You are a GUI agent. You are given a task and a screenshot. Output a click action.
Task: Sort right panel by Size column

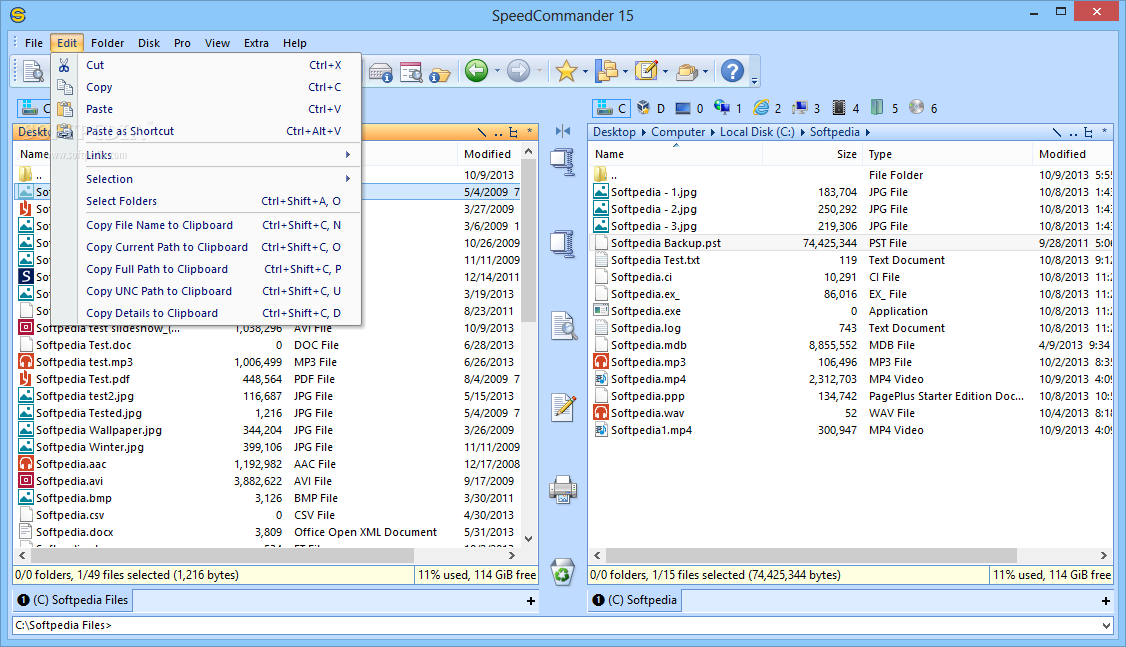pos(811,154)
